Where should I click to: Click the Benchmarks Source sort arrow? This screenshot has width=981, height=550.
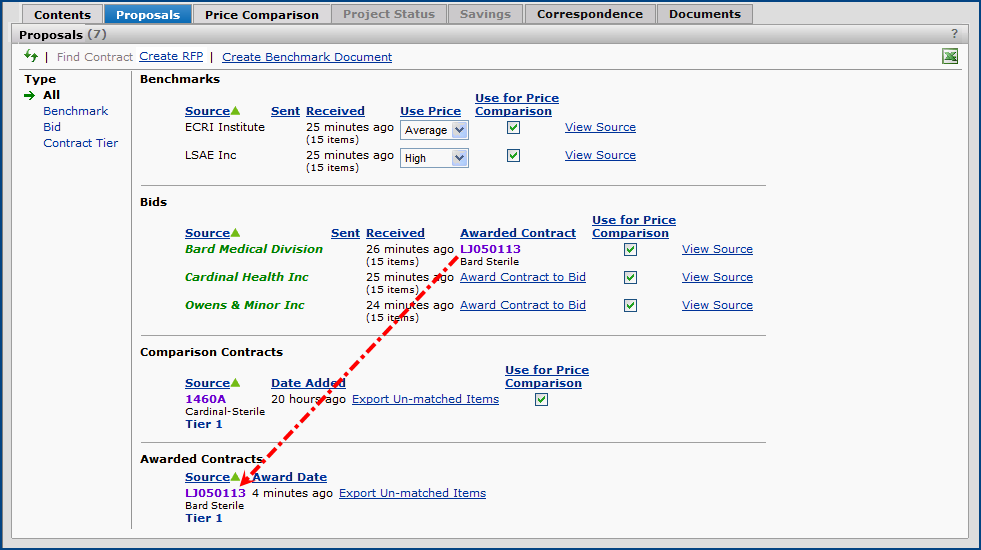(x=236, y=111)
